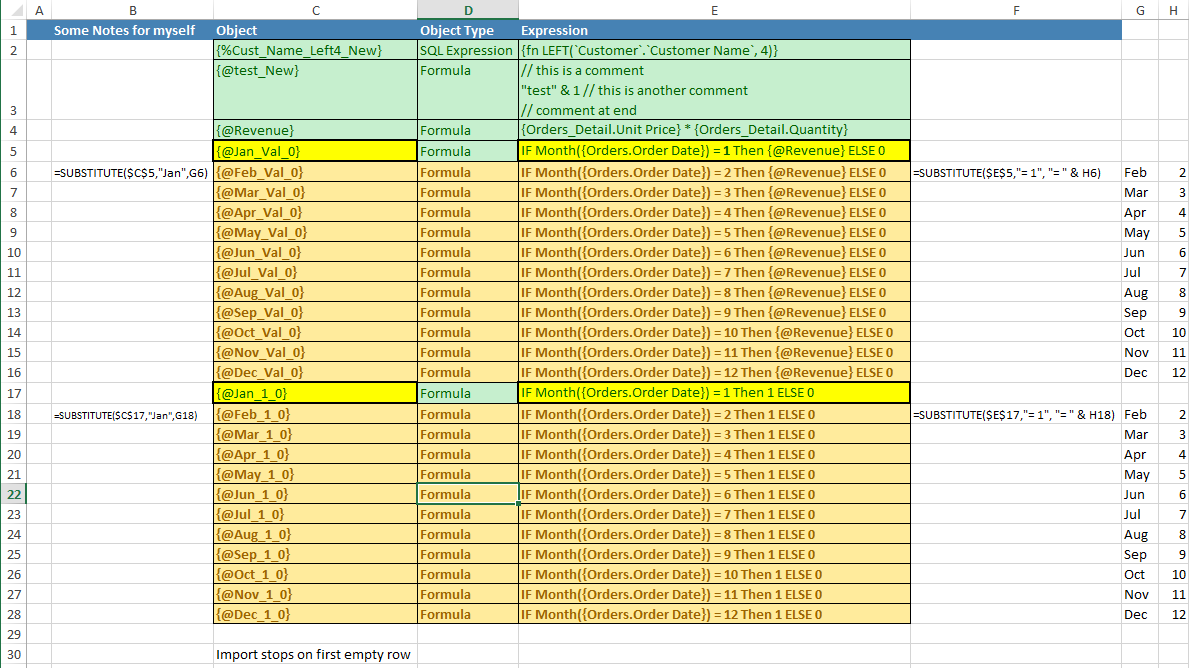Image resolution: width=1189 pixels, height=668 pixels.
Task: Click 'Some Notes for myself' header cell
Action: (x=133, y=30)
